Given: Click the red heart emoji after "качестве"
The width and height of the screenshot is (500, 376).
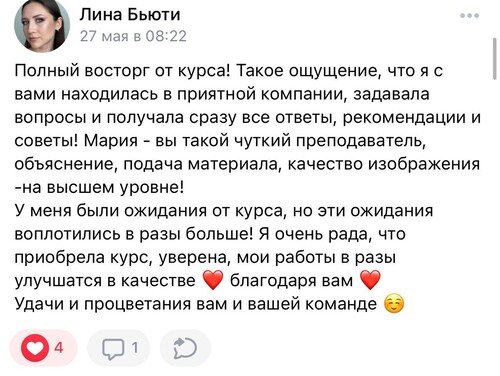Looking at the screenshot, I should click(213, 280).
